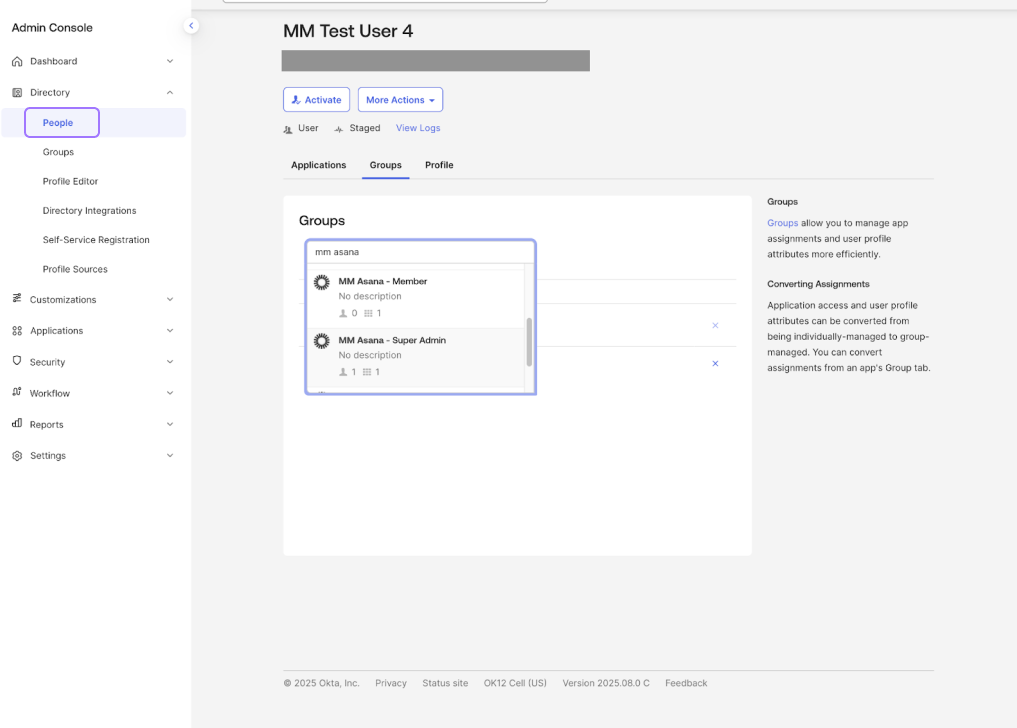Select MM Asana - Super Admin group

pos(392,341)
